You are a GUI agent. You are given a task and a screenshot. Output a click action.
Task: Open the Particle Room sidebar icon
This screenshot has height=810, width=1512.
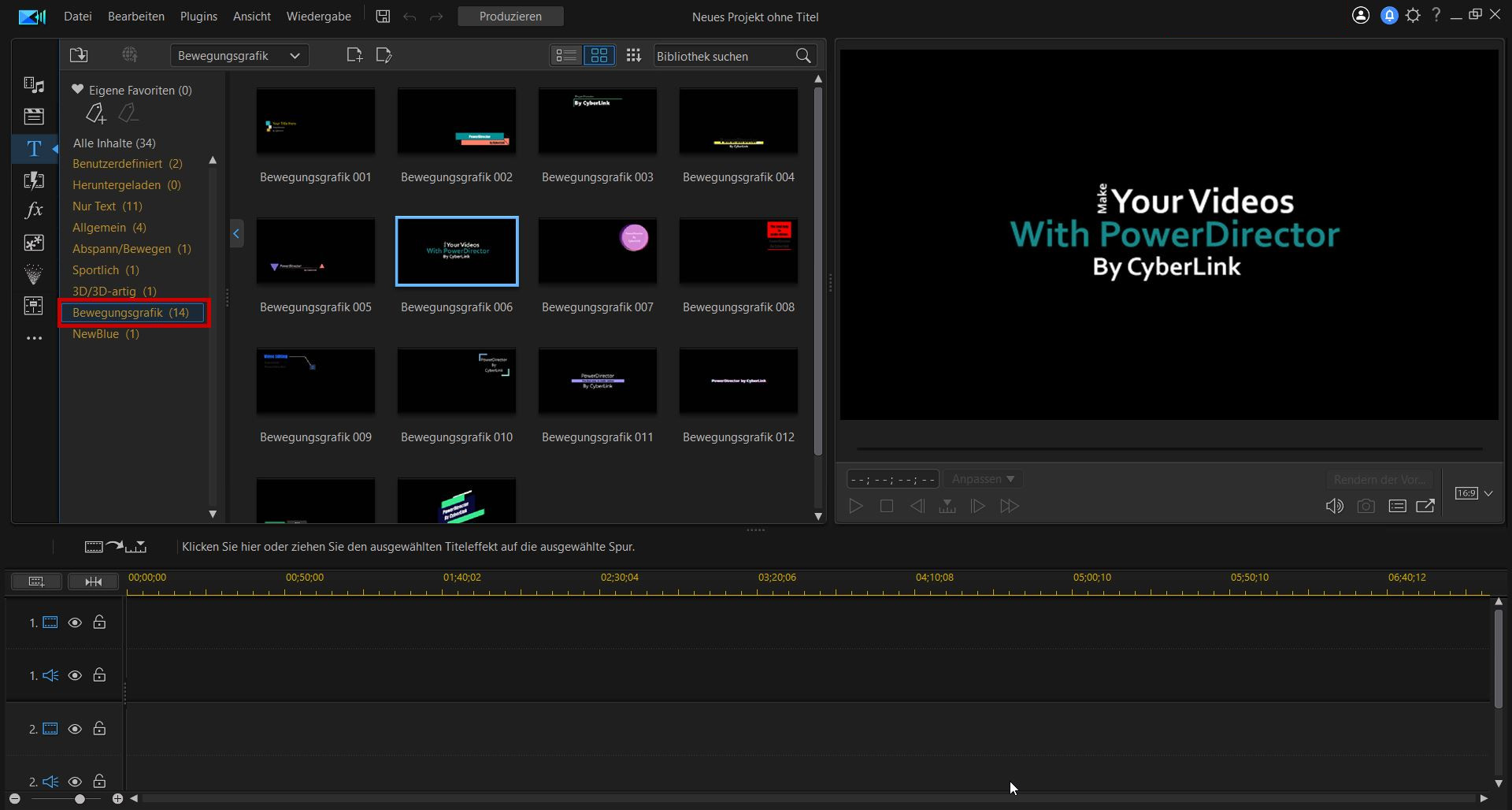(x=34, y=274)
